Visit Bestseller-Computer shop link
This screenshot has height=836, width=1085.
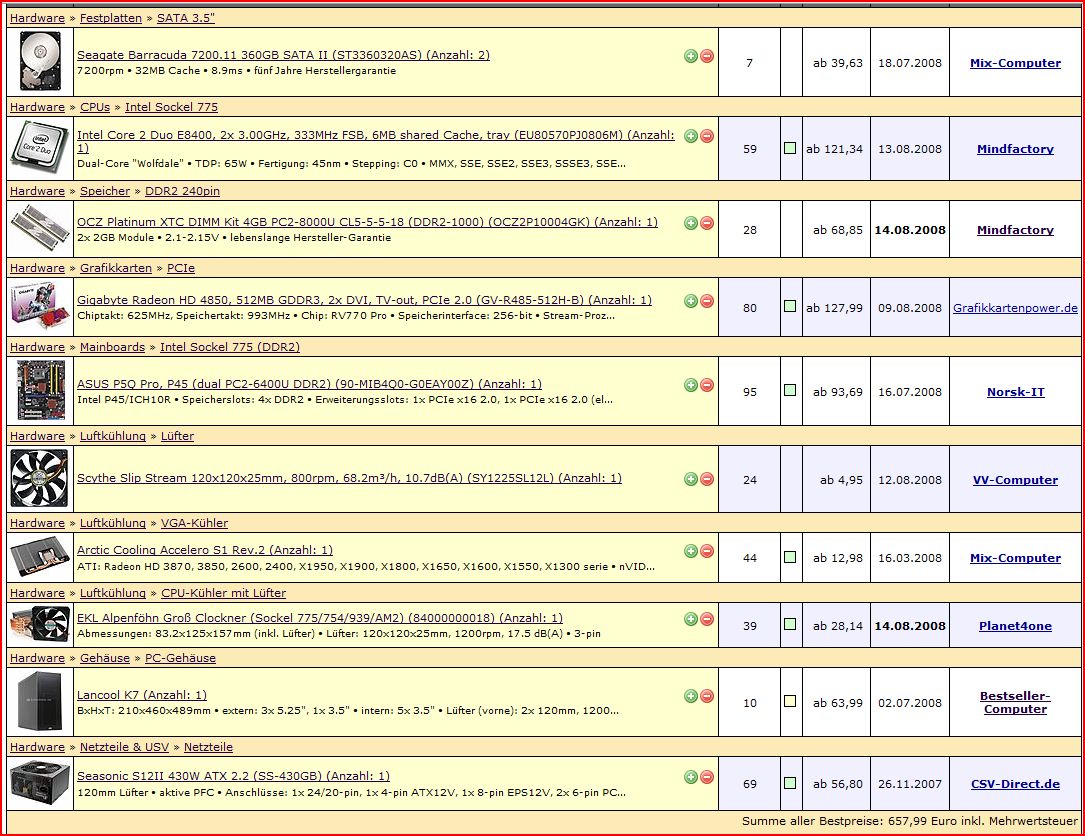click(x=1015, y=702)
